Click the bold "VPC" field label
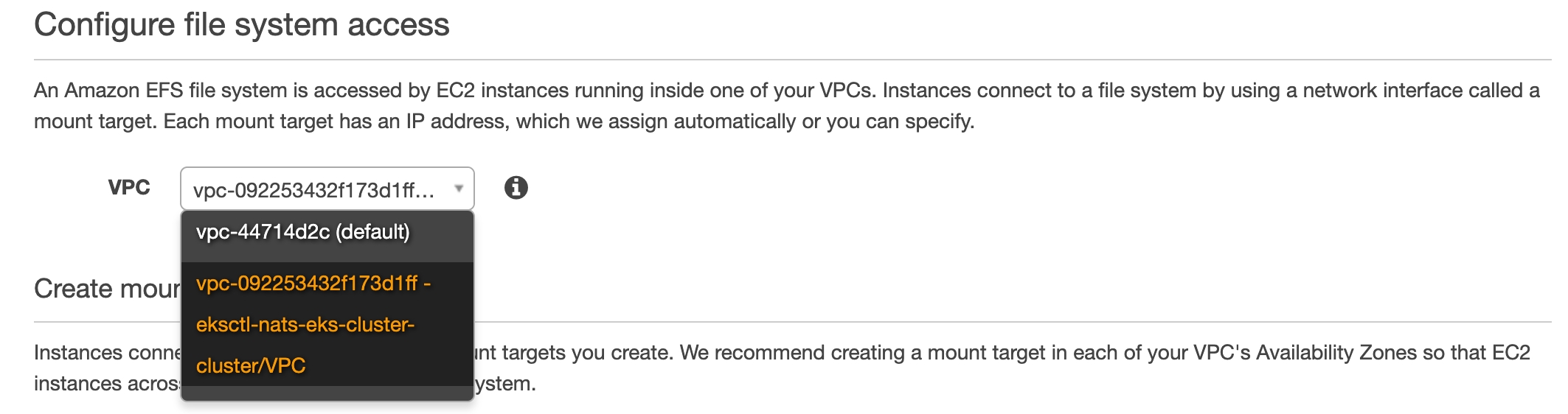 [129, 188]
